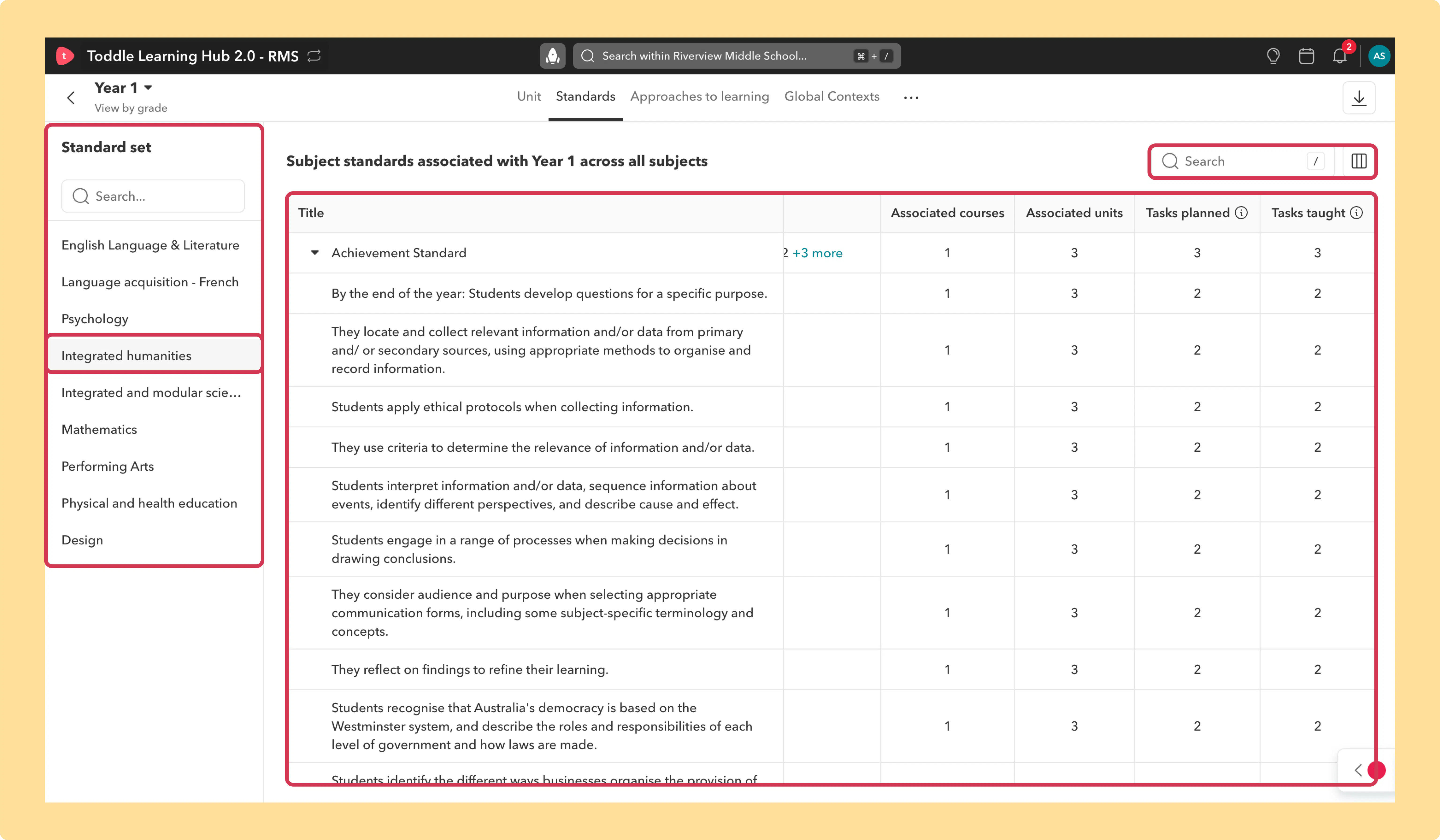Focus the global school search field
This screenshot has height=840, width=1440.
tap(737, 56)
